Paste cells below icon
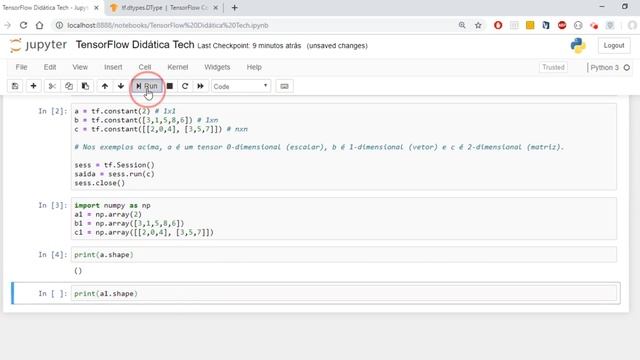Viewport: 640px width, 360px height. tap(85, 86)
